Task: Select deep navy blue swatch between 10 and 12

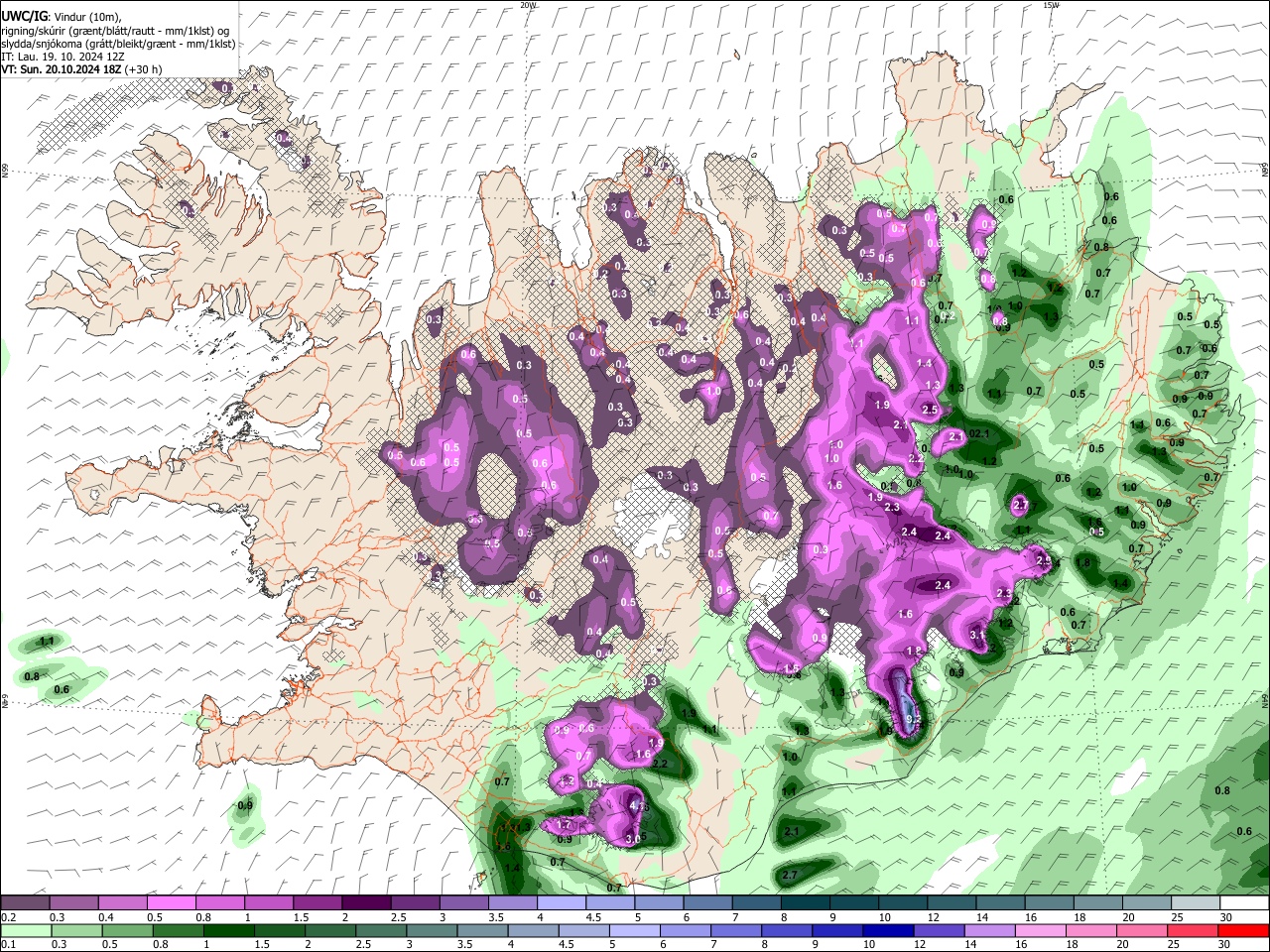Action: pyautogui.click(x=888, y=930)
